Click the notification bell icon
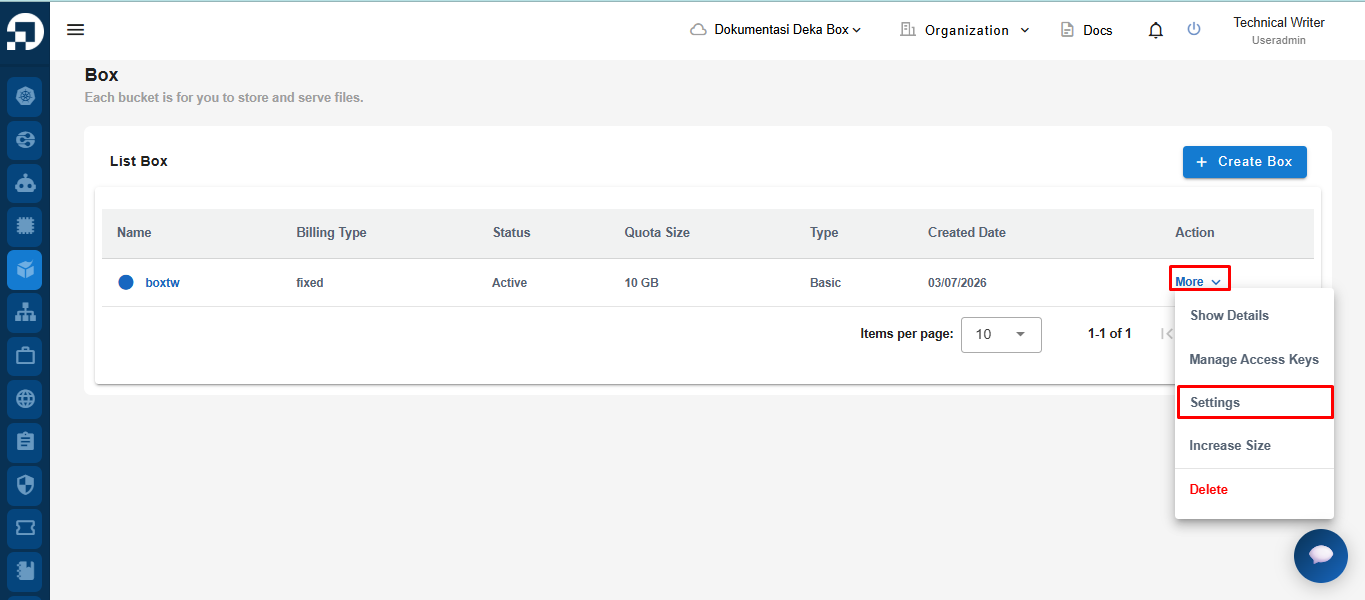 point(1156,30)
